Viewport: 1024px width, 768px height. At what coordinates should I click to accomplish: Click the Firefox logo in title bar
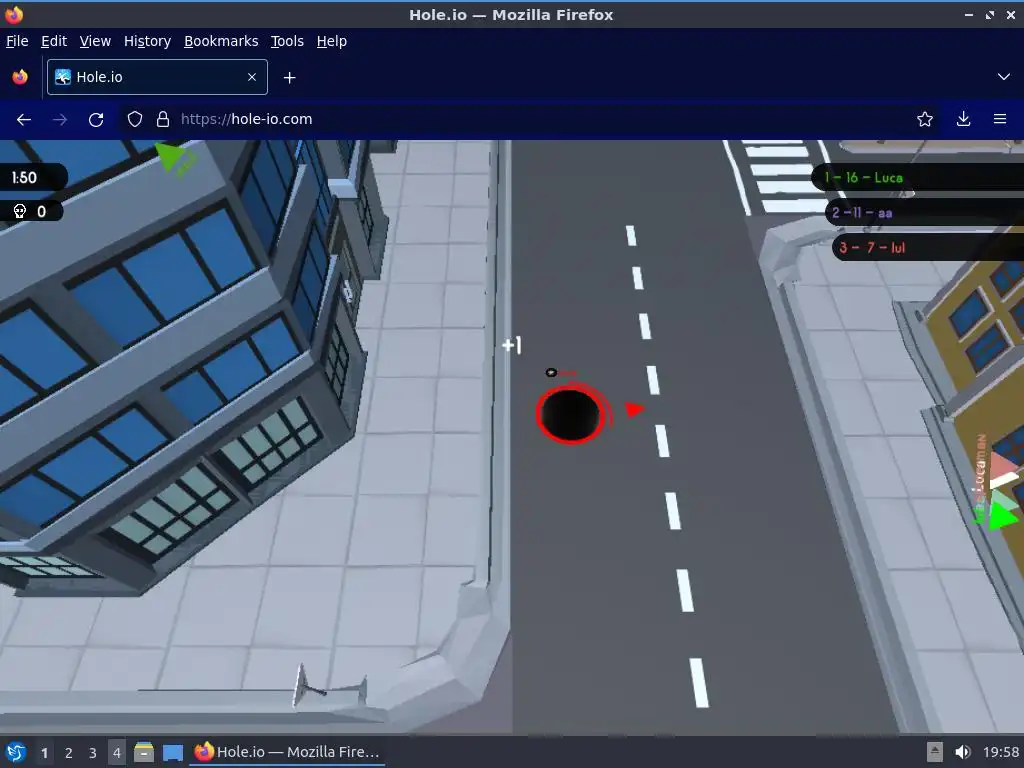coord(14,14)
